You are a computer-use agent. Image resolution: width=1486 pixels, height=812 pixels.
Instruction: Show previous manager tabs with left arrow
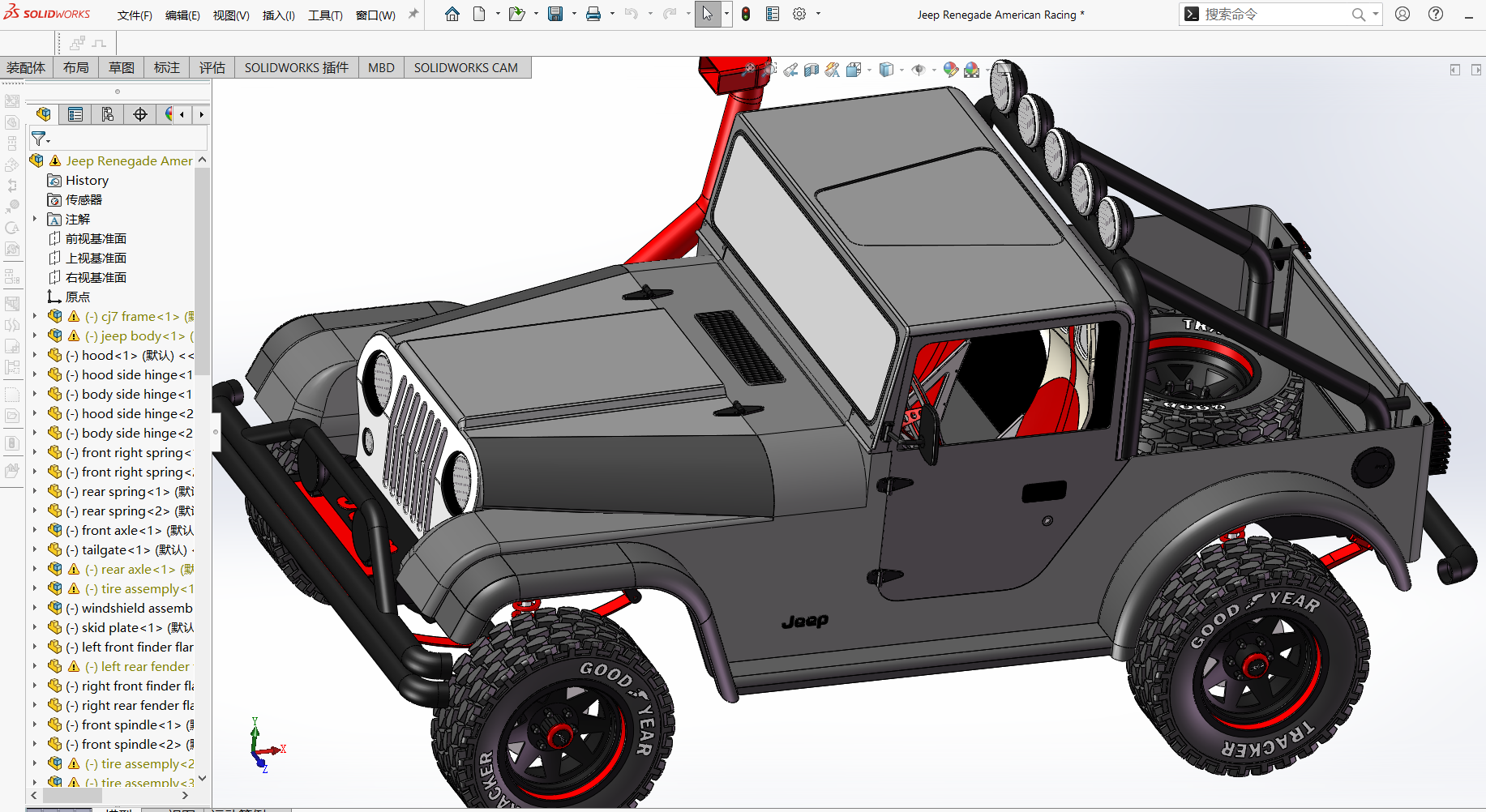point(182,114)
